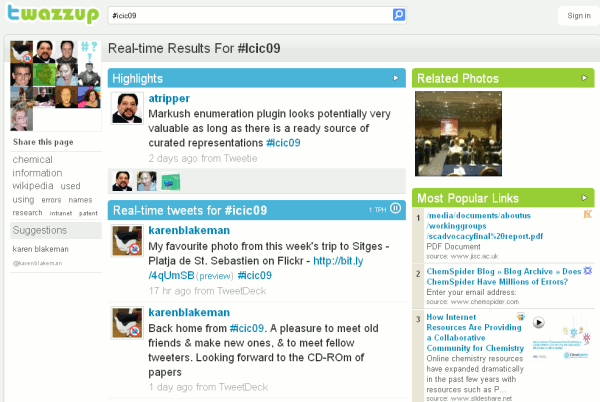The width and height of the screenshot is (600, 402).
Task: Open karenblakeman avatar on first tweet
Action: [x=127, y=241]
